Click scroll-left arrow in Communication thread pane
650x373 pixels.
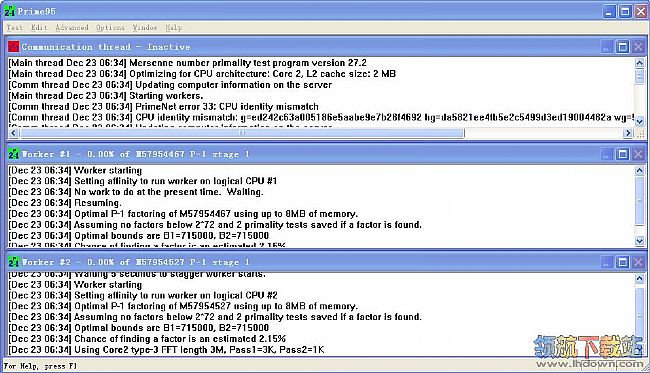click(x=13, y=133)
